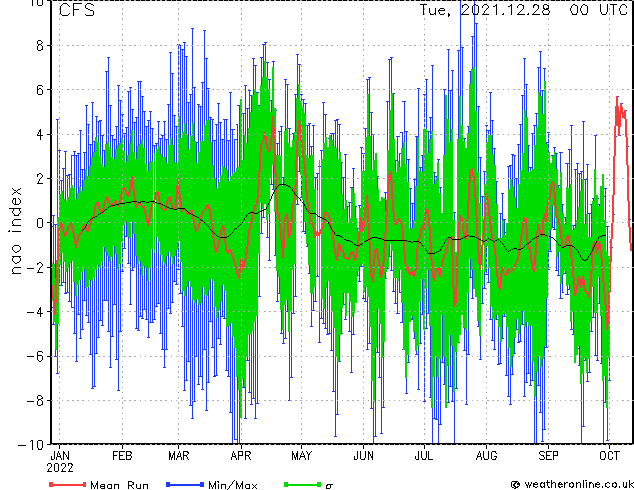The image size is (634, 490).
Task: Click the CFS model label
Action: pos(77,10)
